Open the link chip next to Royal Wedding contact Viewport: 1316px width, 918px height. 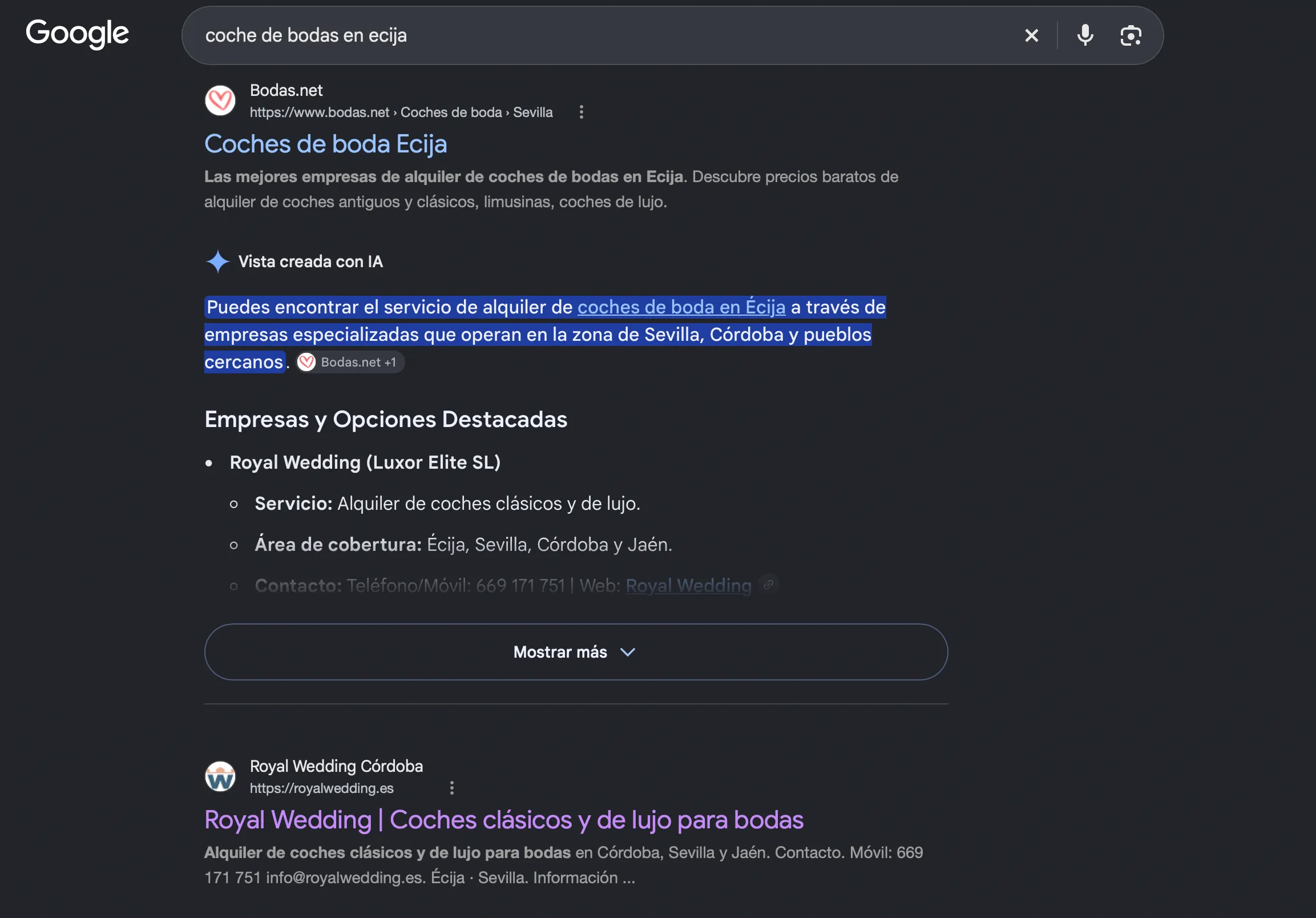[769, 584]
